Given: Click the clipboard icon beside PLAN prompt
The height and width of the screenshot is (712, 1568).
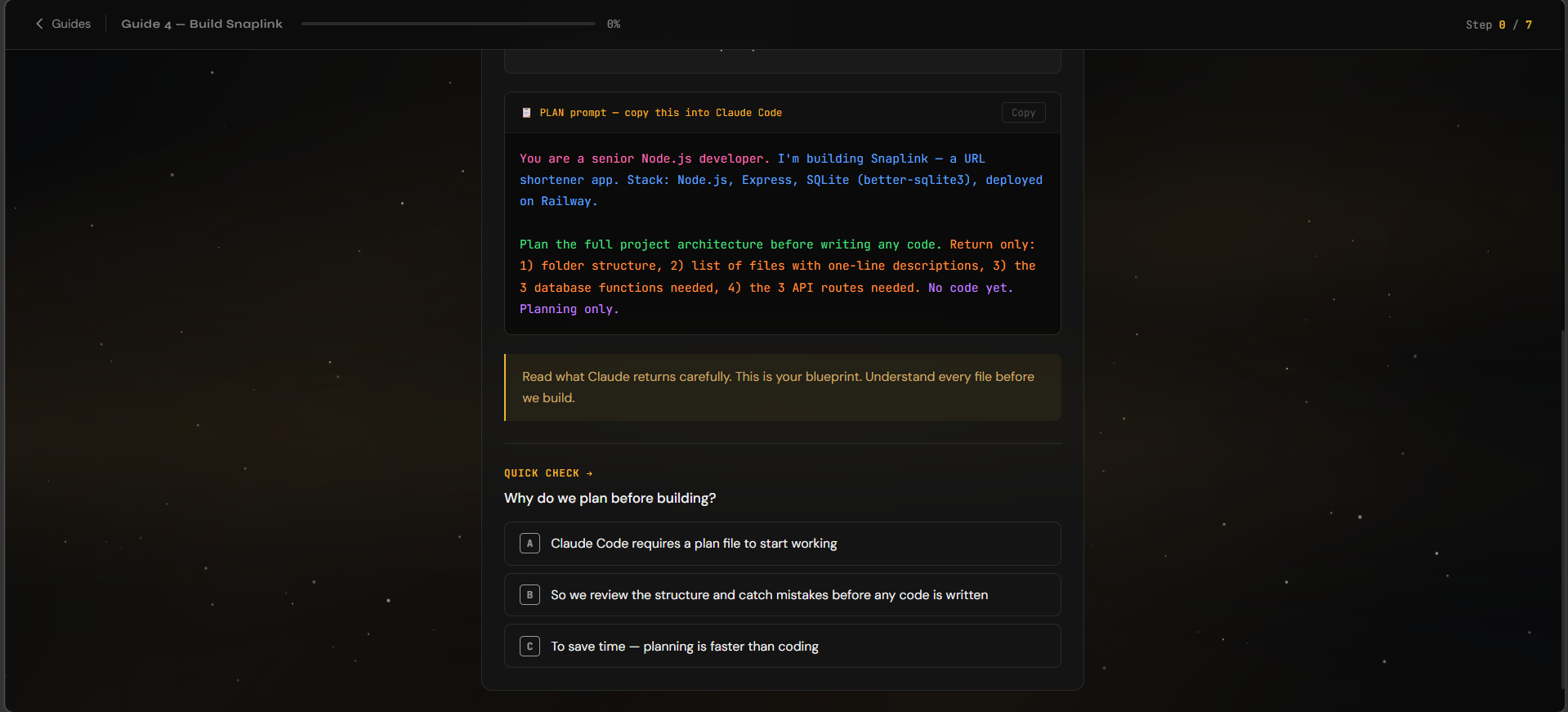Looking at the screenshot, I should 526,113.
